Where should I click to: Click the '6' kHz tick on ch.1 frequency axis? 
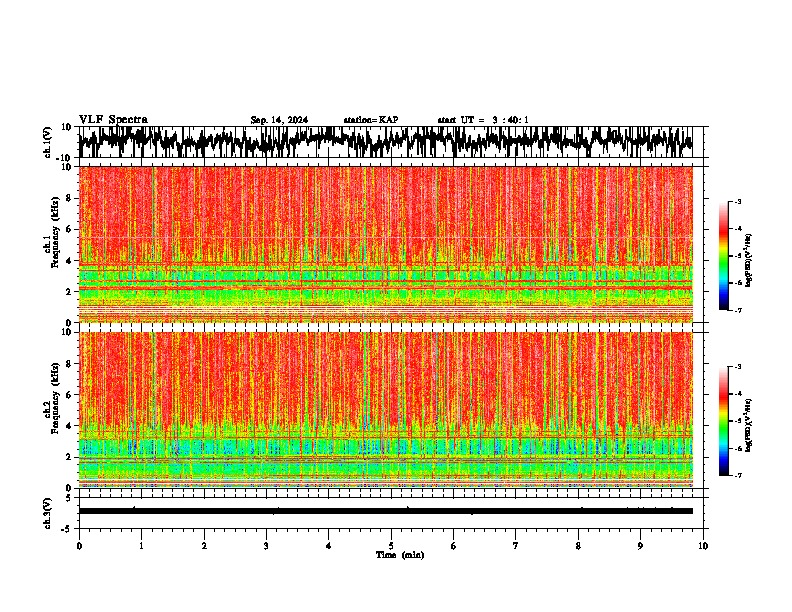click(69, 229)
